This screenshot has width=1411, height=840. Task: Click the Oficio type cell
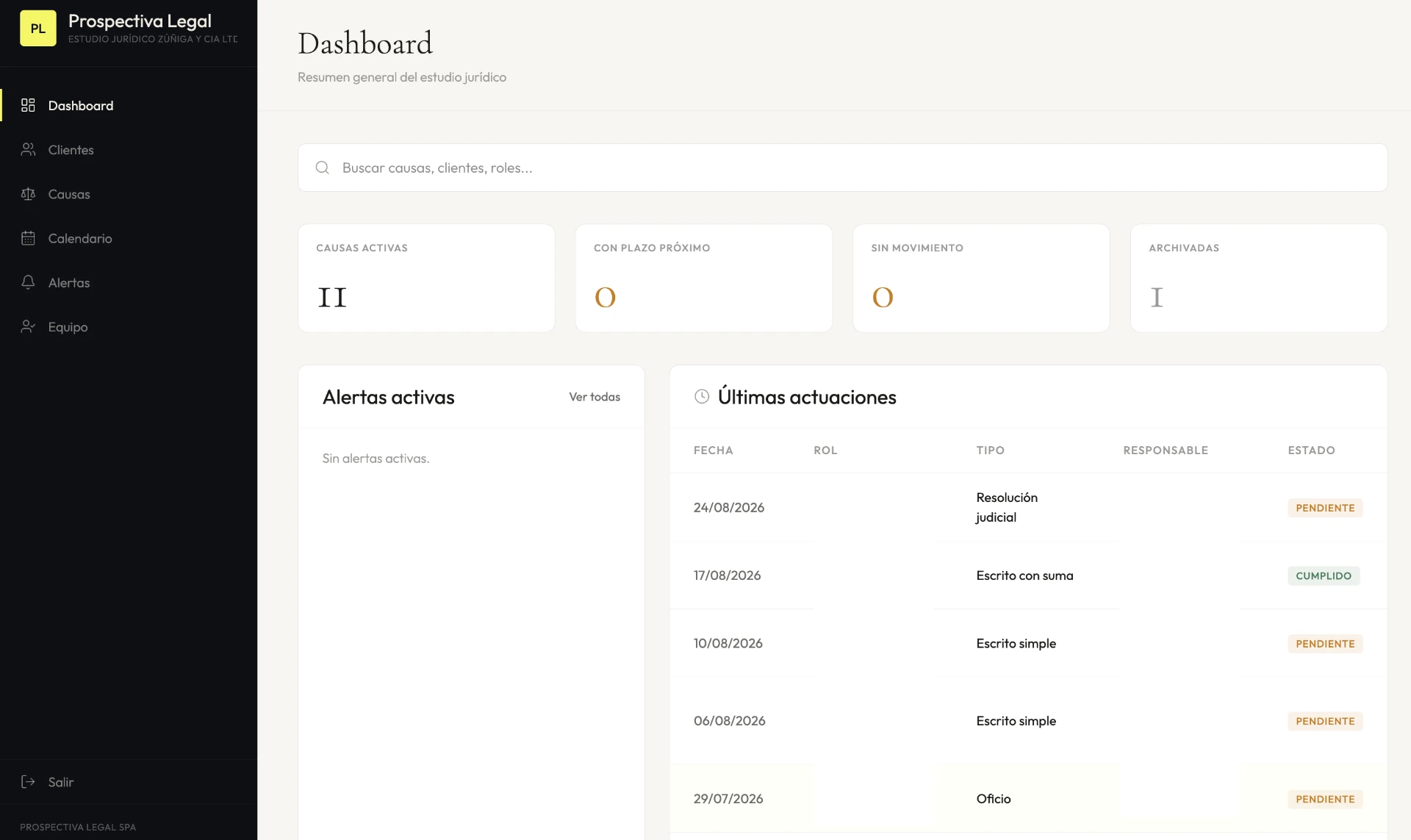(x=994, y=799)
